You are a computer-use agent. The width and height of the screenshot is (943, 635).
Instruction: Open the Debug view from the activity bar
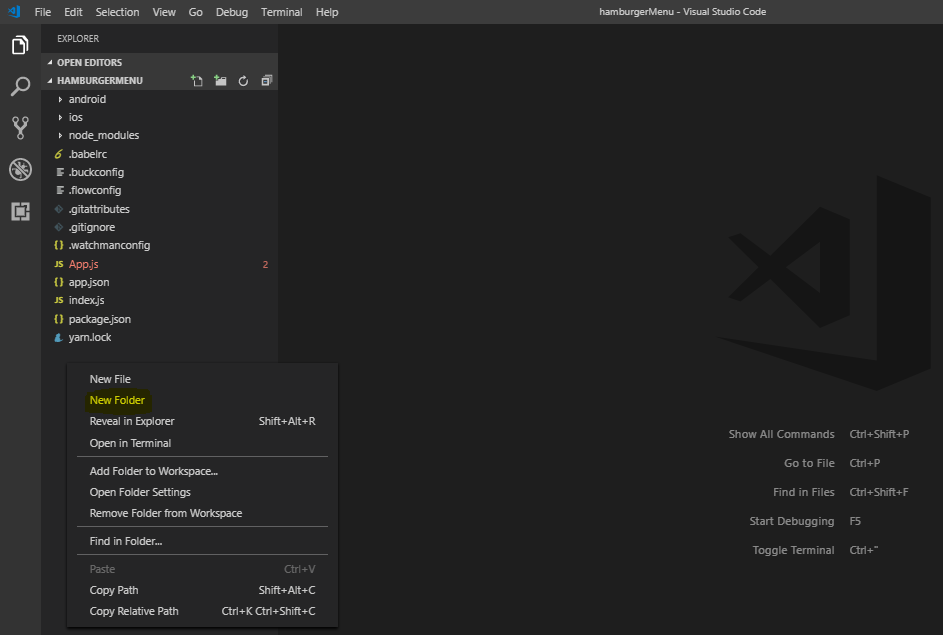click(19, 169)
